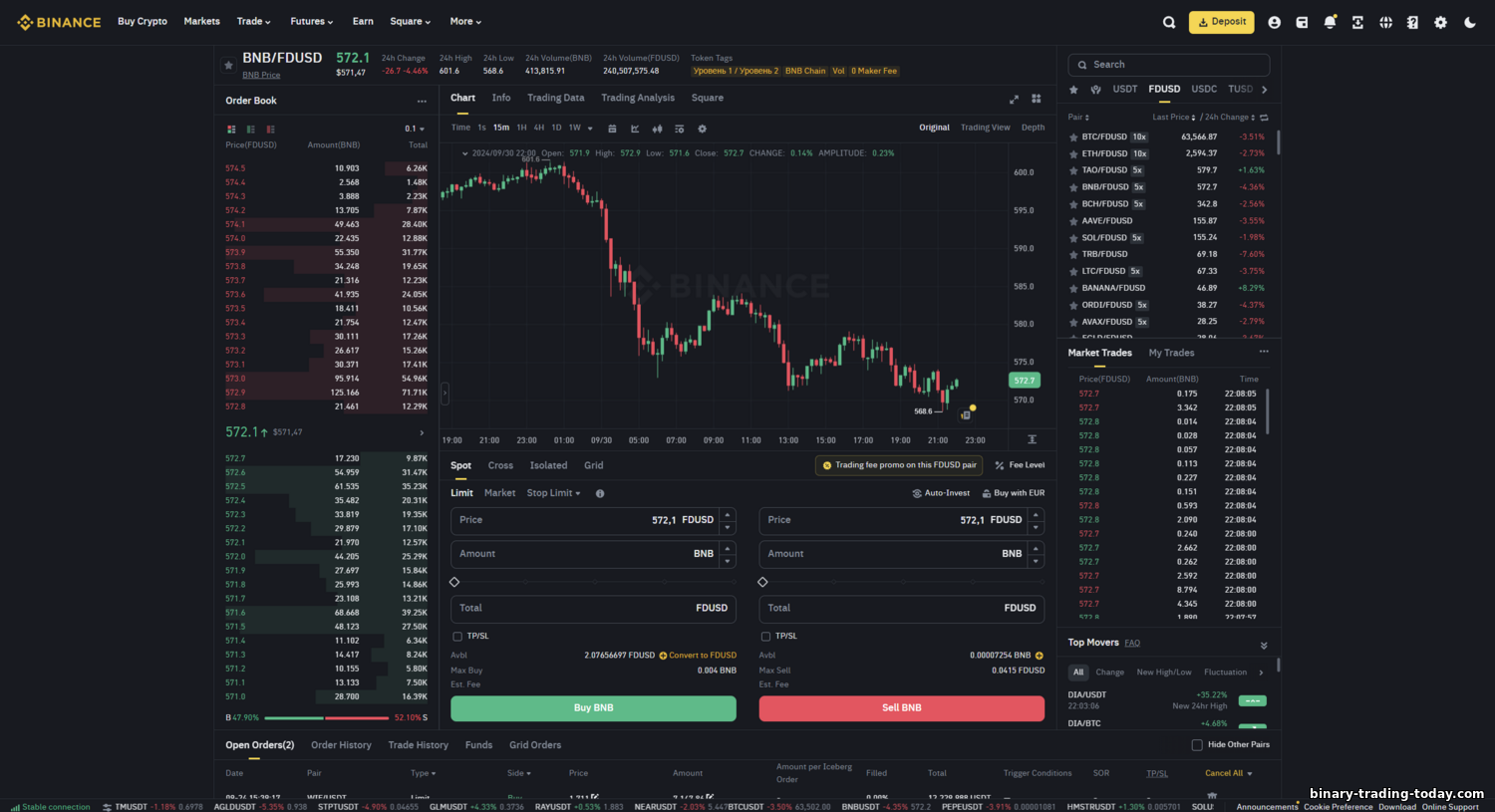Click the buy amount slider handle

pyautogui.click(x=454, y=582)
